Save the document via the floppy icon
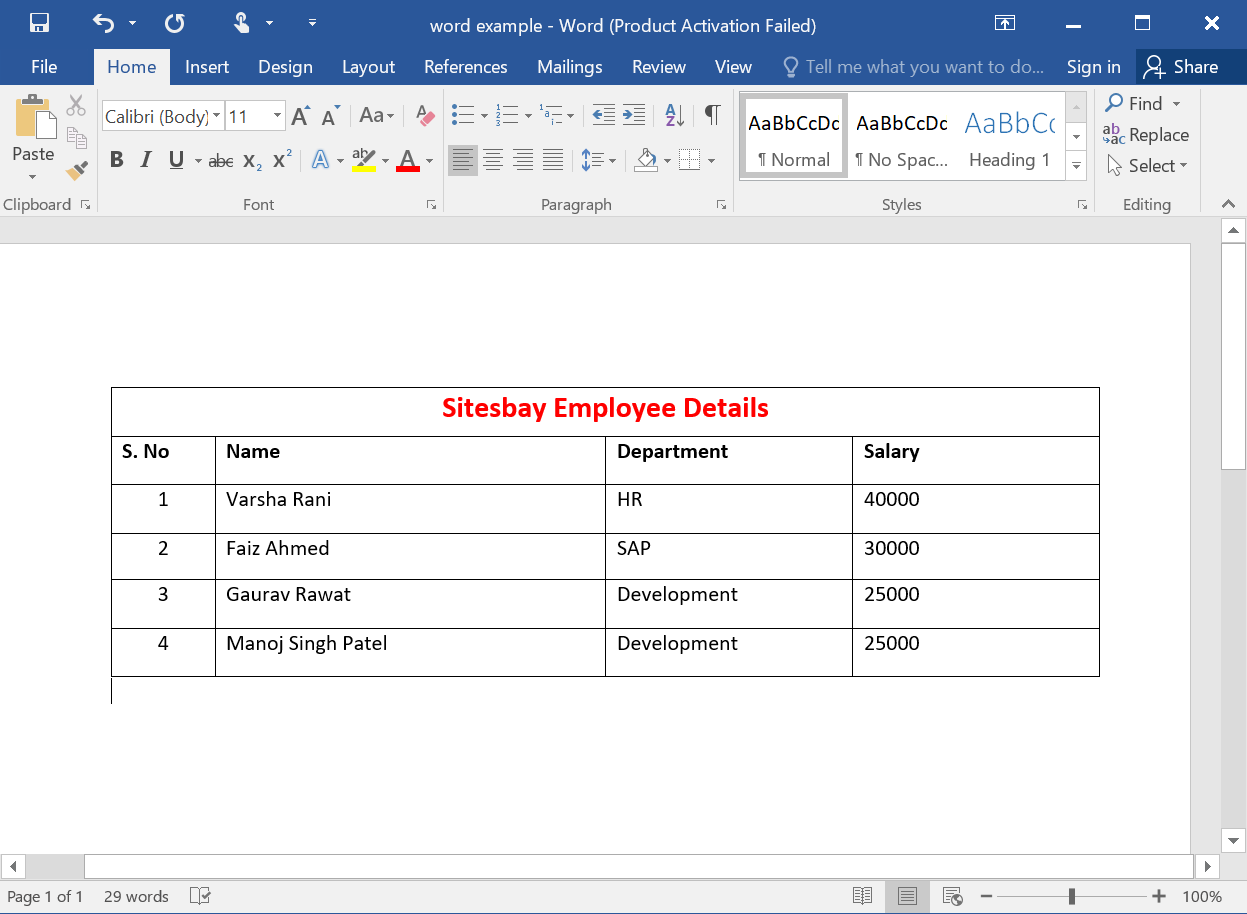This screenshot has width=1247, height=914. [x=40, y=23]
